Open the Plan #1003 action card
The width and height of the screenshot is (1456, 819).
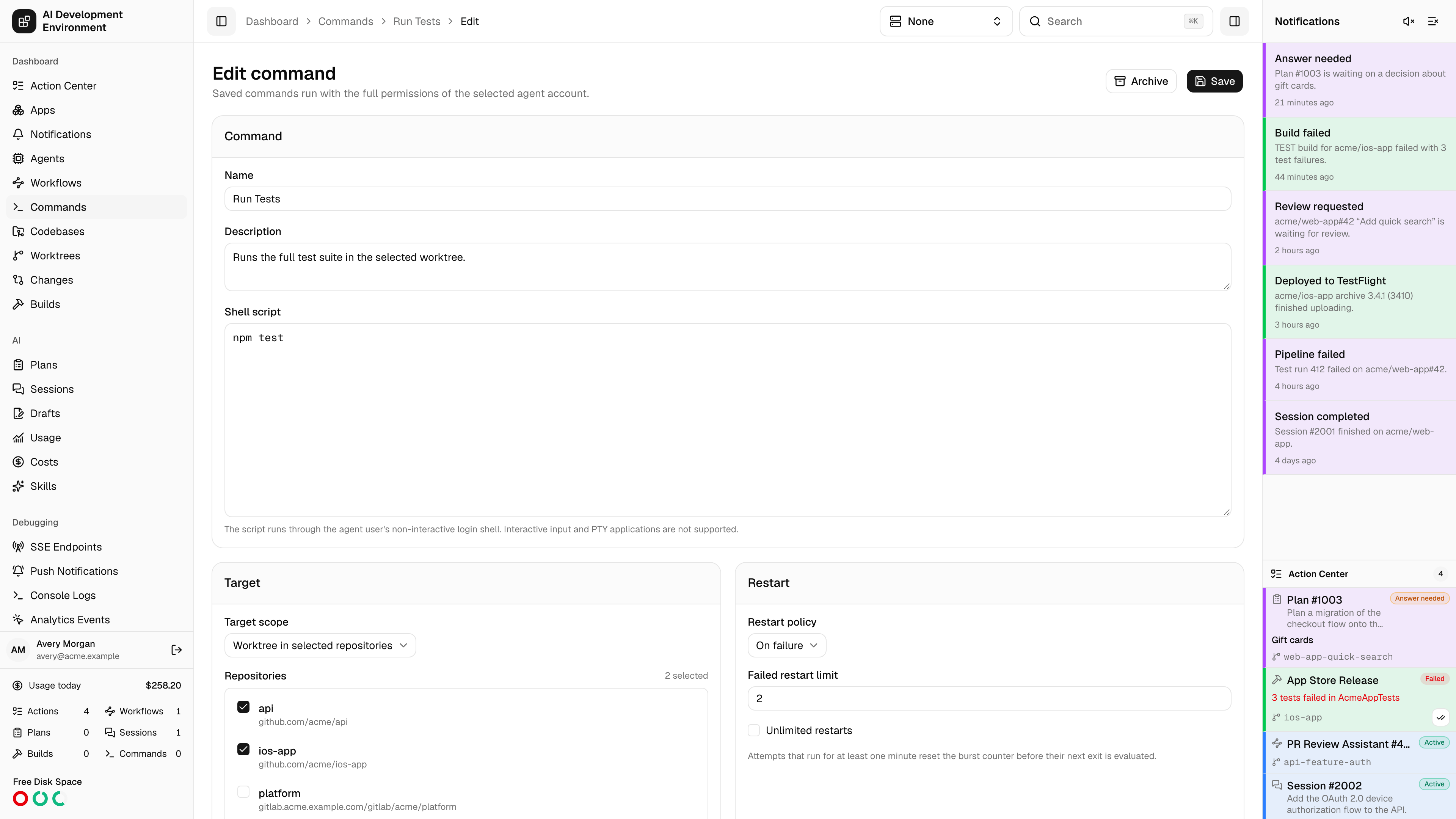click(x=1359, y=628)
